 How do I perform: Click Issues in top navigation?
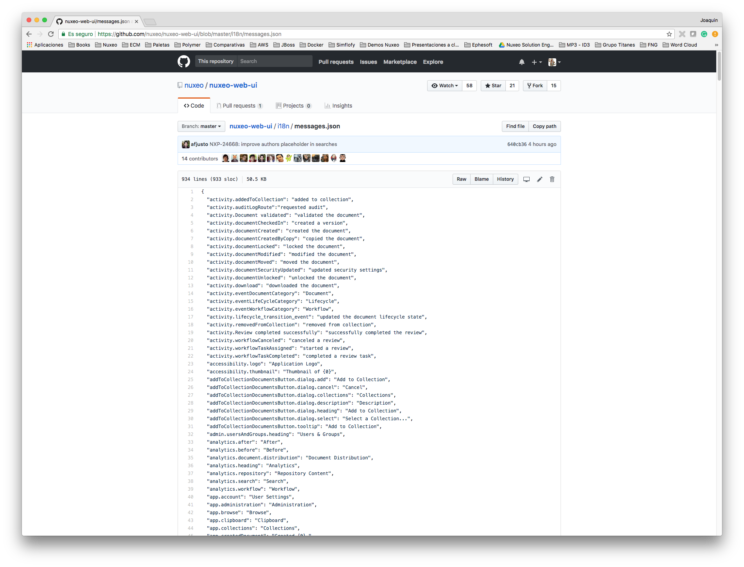[368, 62]
